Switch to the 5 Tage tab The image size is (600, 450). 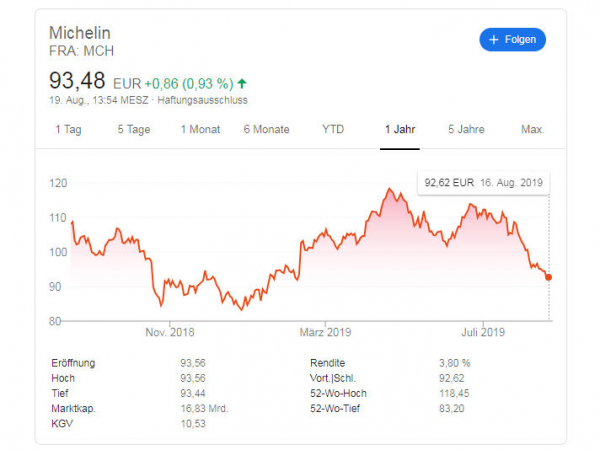tap(134, 129)
